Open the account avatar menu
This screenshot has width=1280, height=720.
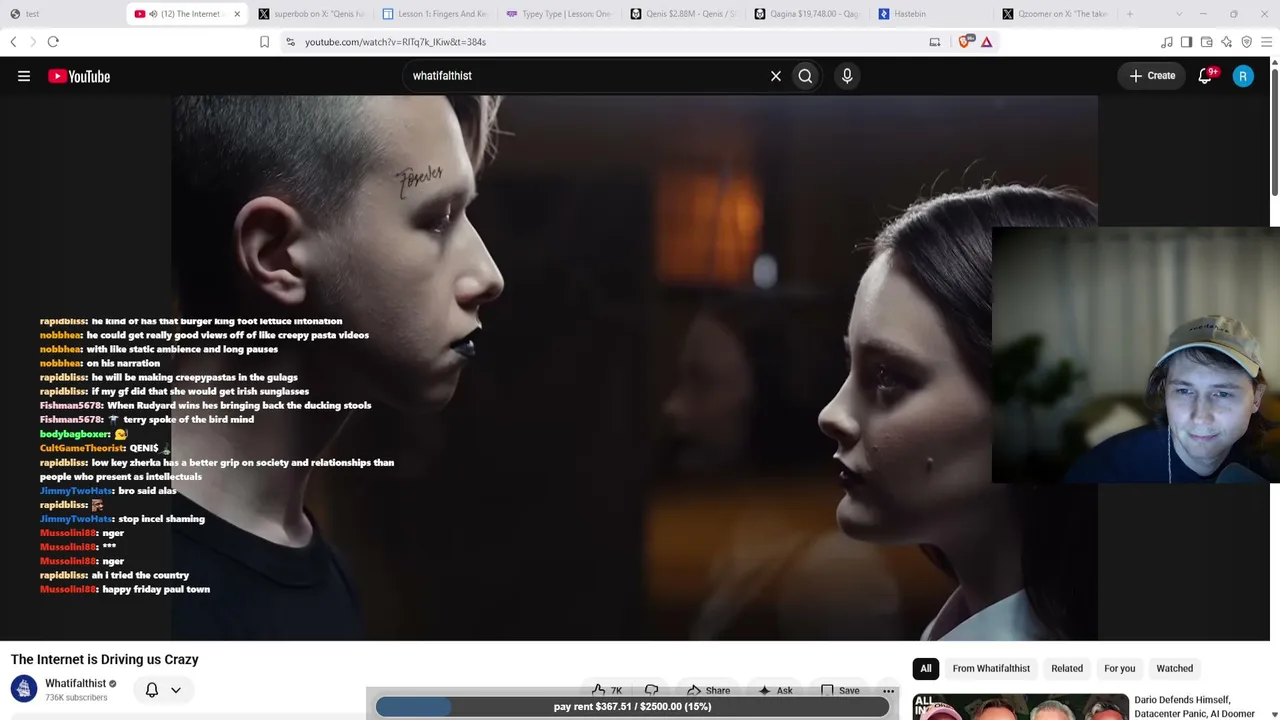point(1243,76)
